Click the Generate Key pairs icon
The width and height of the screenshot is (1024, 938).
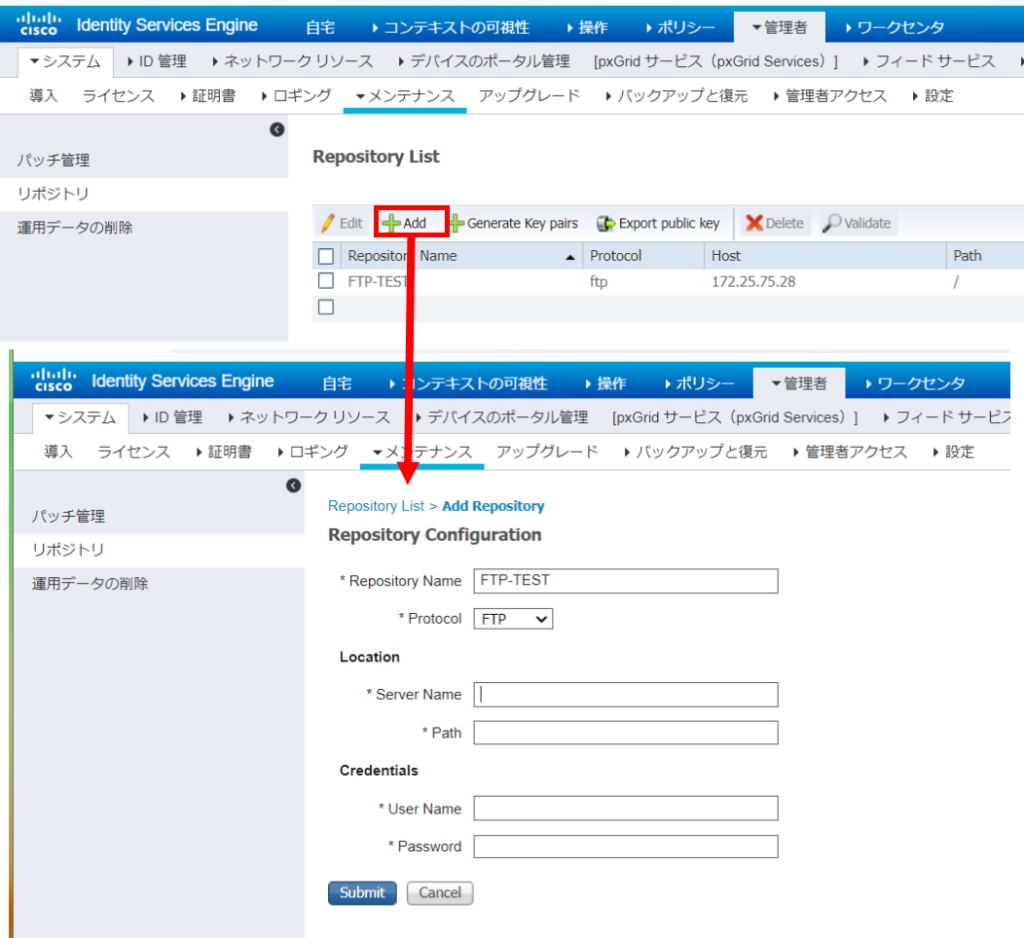[x=457, y=224]
